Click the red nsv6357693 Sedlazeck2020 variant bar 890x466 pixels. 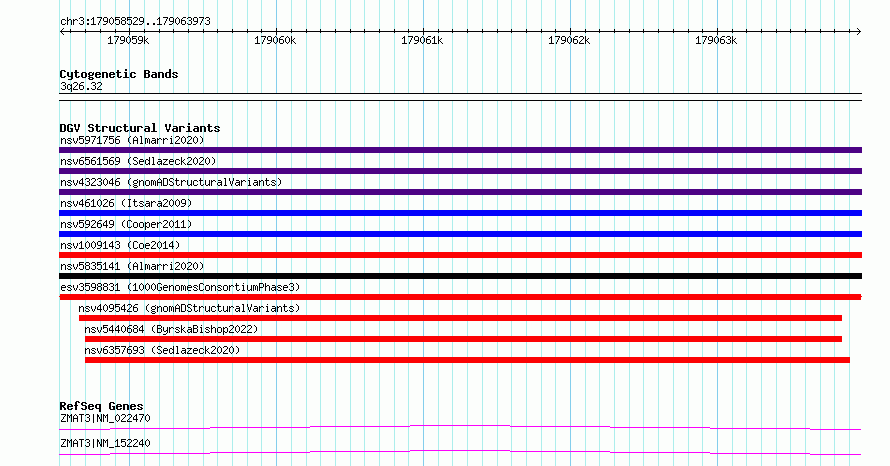click(467, 360)
